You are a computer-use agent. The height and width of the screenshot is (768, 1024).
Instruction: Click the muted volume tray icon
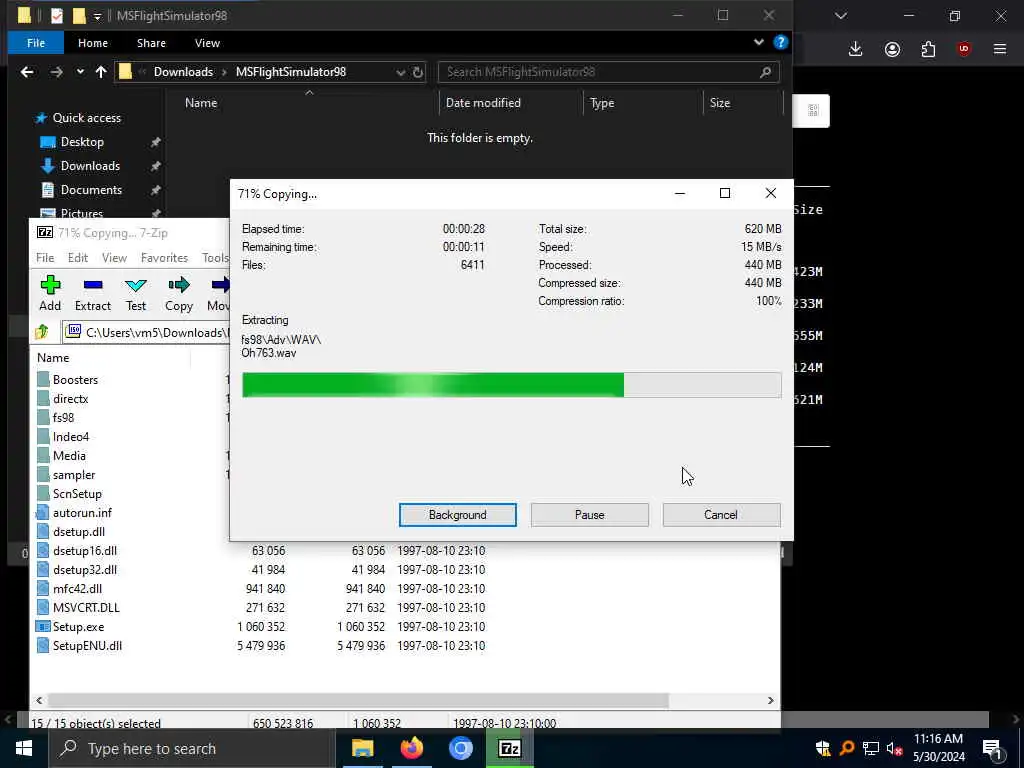[895, 748]
